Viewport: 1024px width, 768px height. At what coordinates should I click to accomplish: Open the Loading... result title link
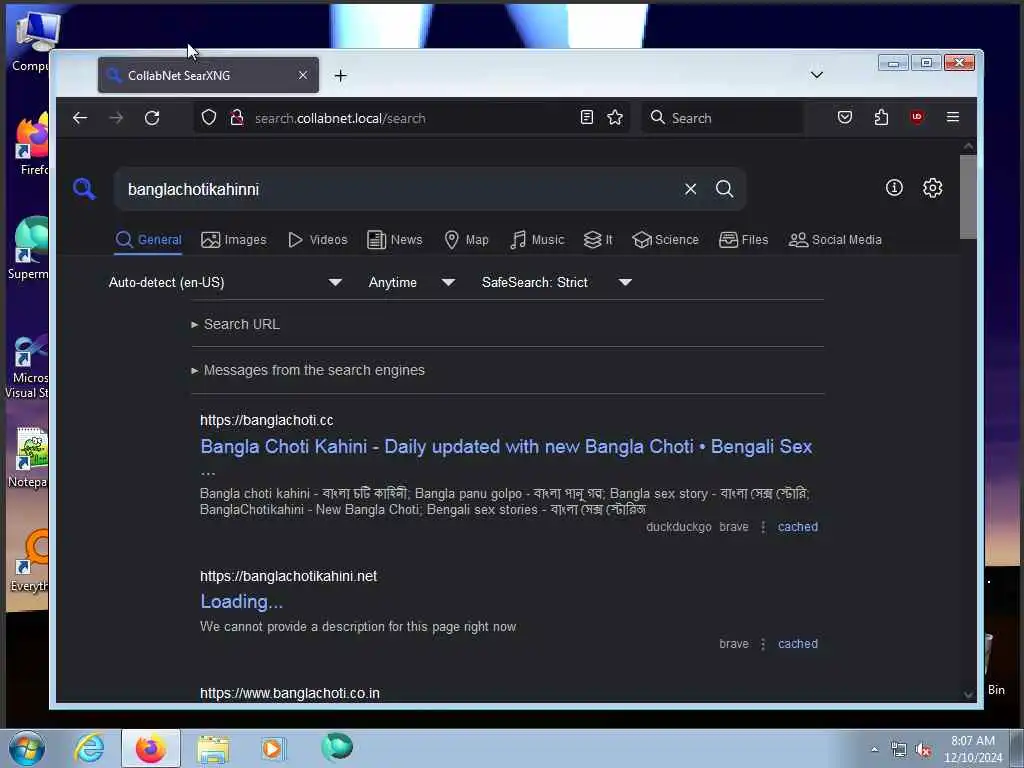[x=242, y=601]
